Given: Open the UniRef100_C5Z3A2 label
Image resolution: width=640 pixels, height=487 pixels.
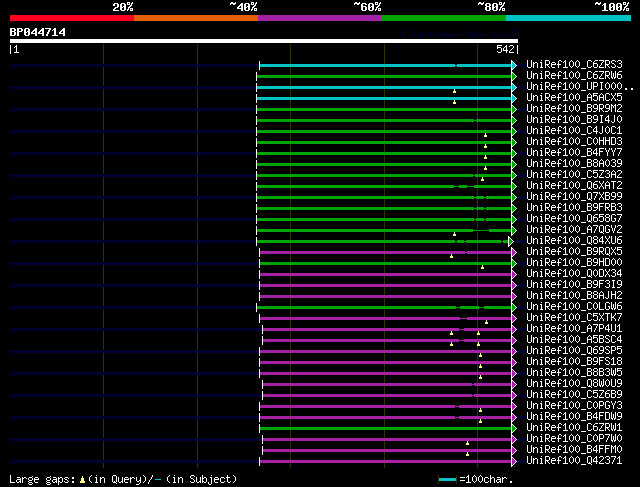Looking at the screenshot, I should coord(574,175).
